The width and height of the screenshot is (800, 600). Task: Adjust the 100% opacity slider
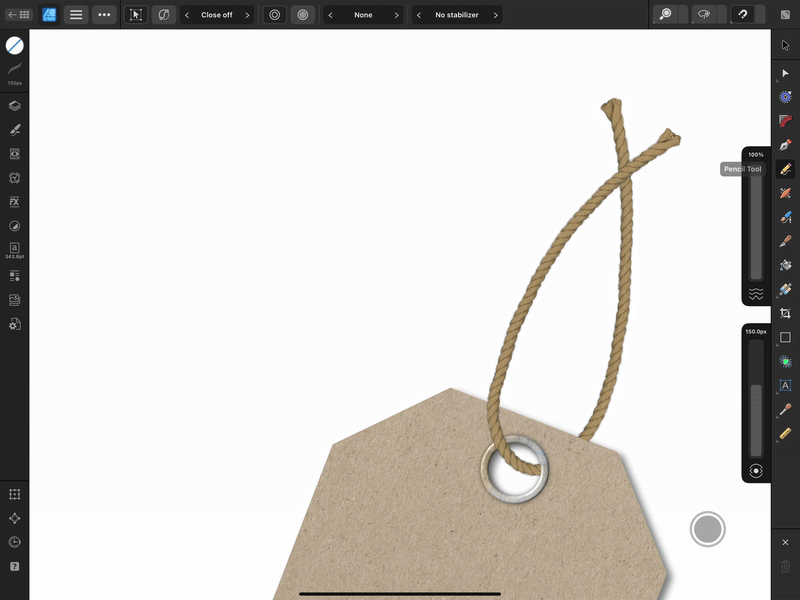tap(756, 222)
